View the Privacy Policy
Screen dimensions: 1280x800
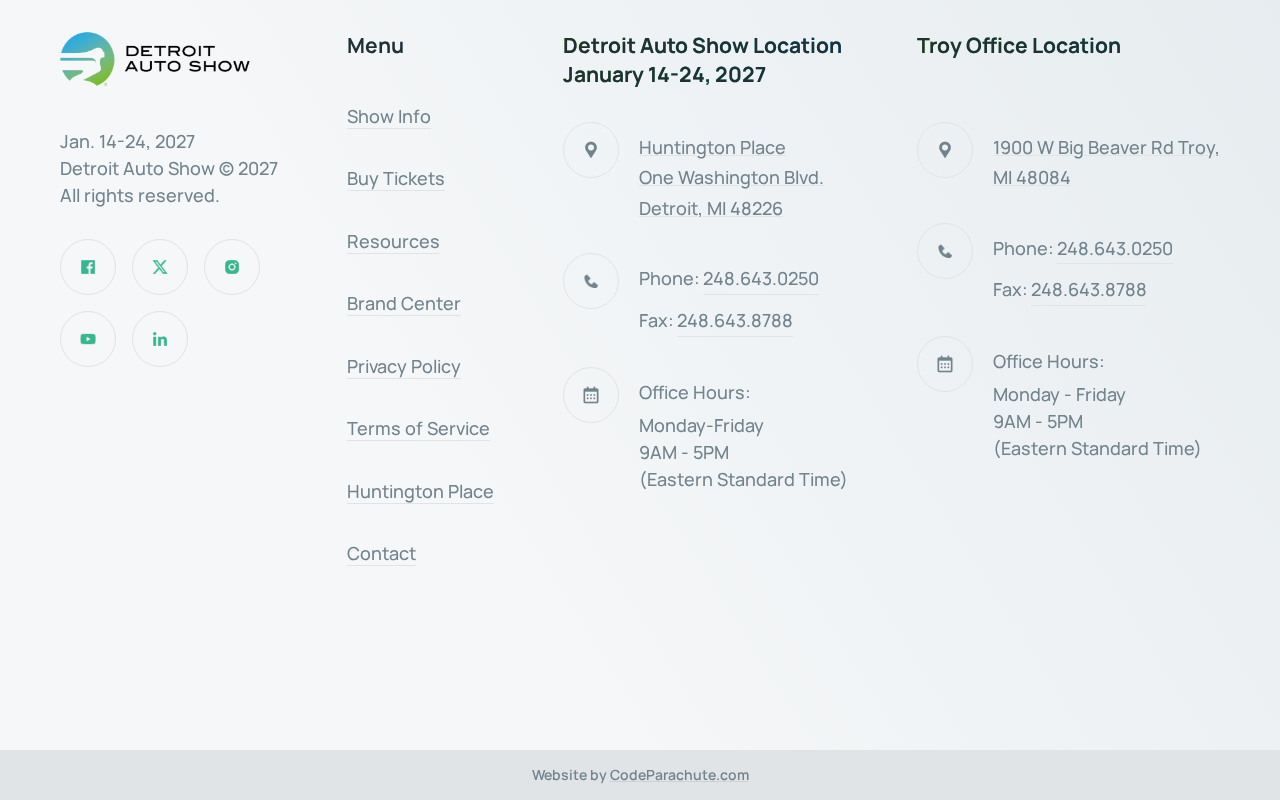coord(404,367)
